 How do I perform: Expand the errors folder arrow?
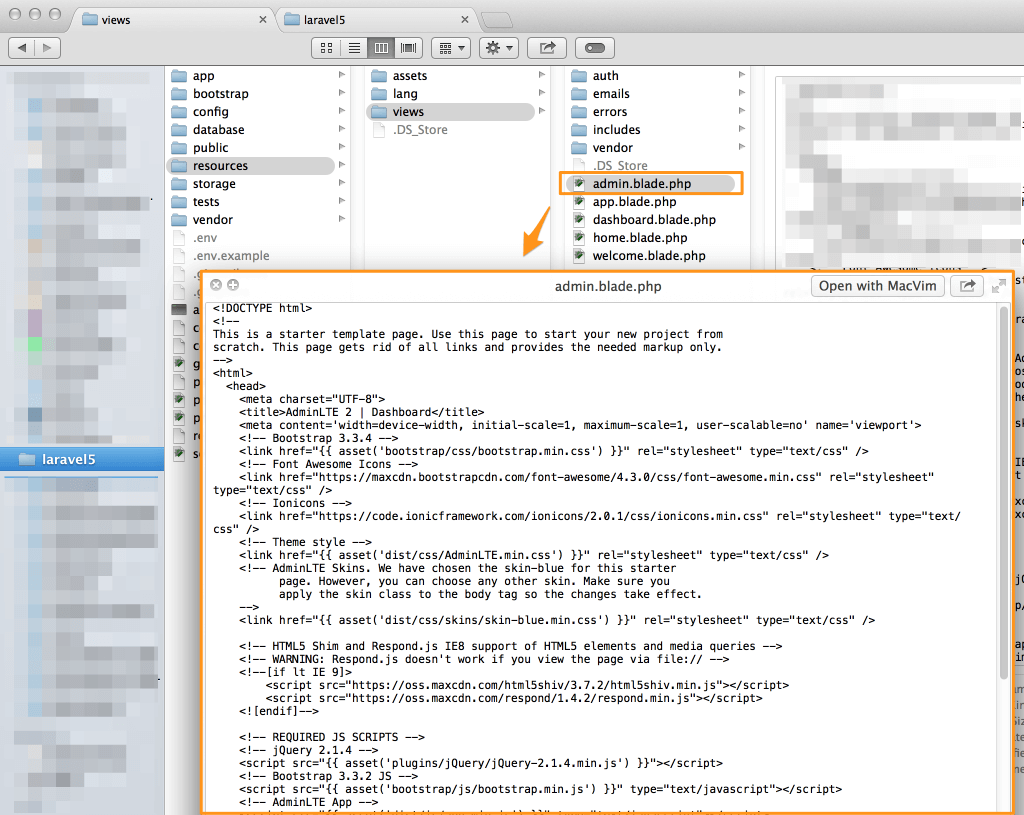click(741, 111)
